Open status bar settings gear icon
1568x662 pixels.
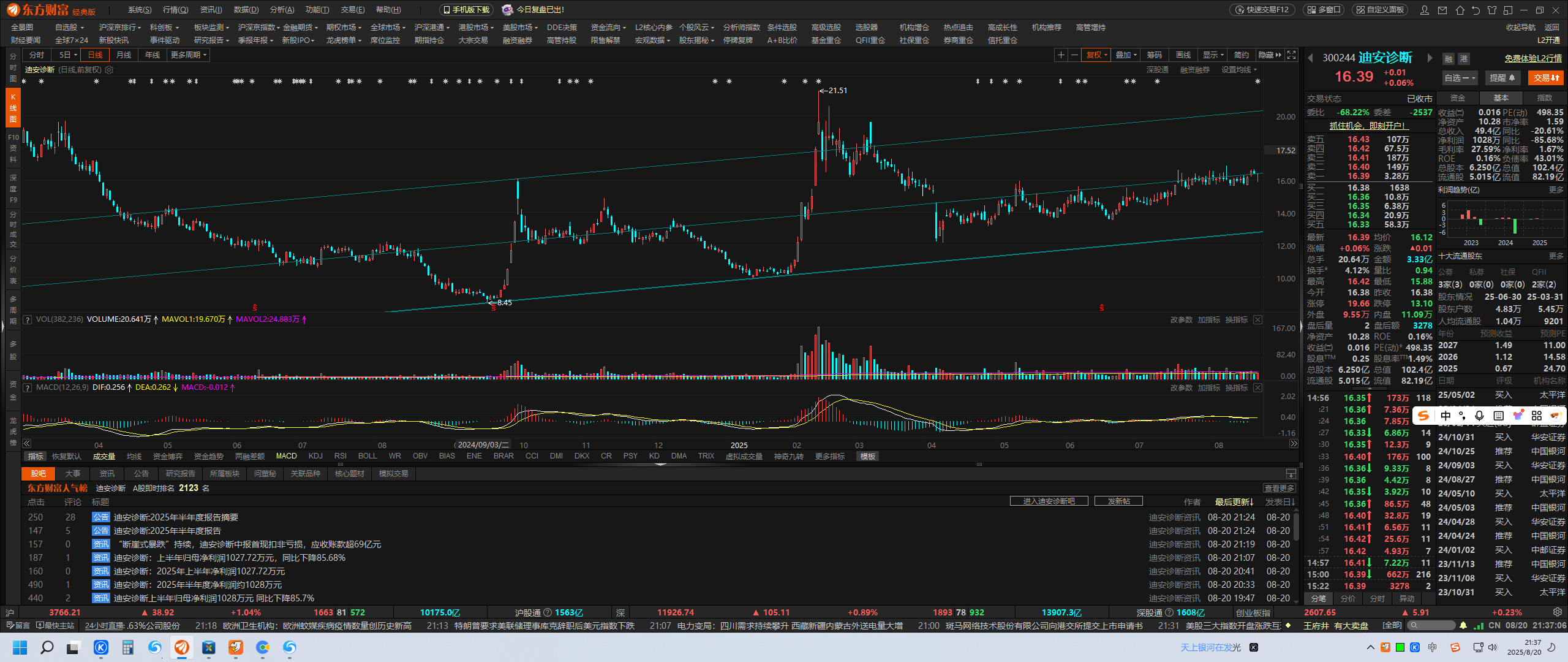1558,612
